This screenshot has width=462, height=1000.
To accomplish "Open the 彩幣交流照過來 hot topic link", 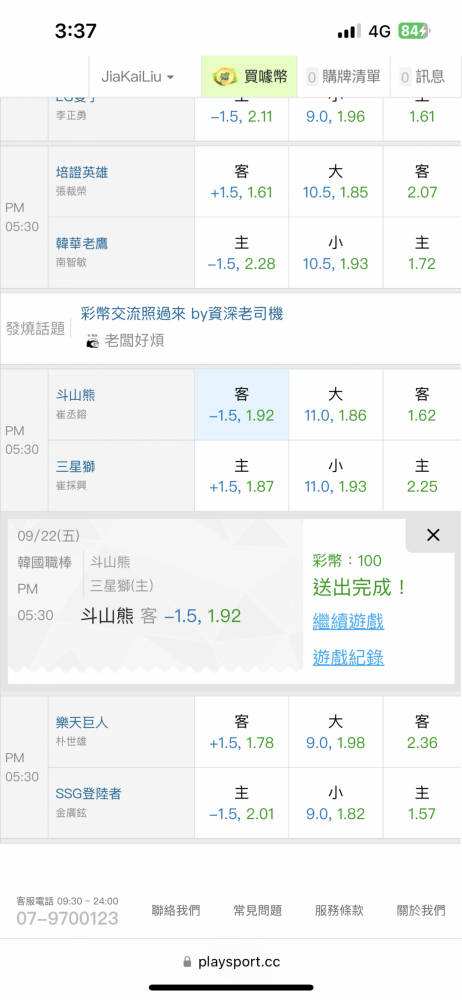I will pyautogui.click(x=182, y=313).
